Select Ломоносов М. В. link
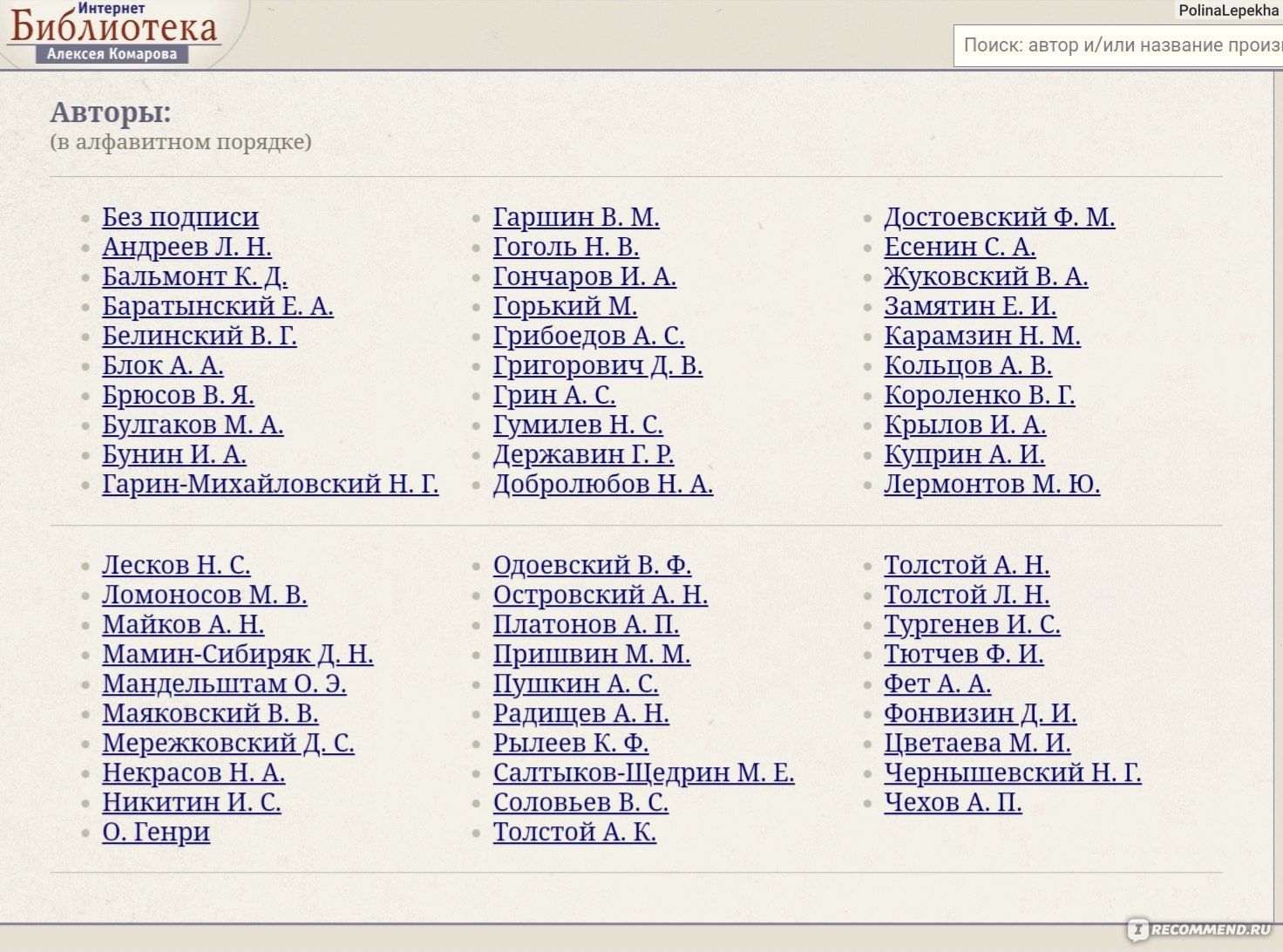This screenshot has height=952, width=1283. point(205,595)
